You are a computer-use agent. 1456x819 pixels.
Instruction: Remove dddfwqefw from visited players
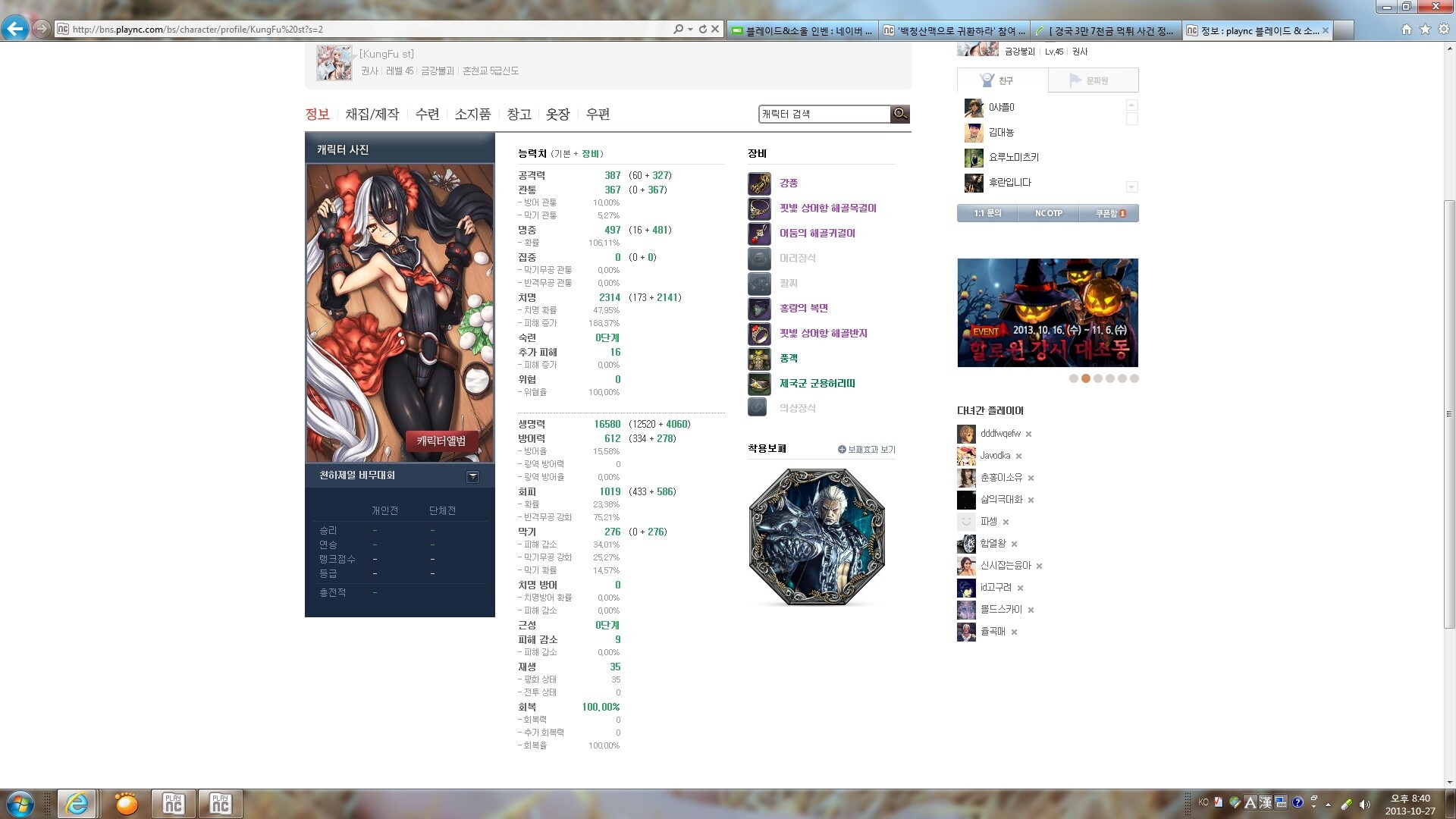point(1029,435)
